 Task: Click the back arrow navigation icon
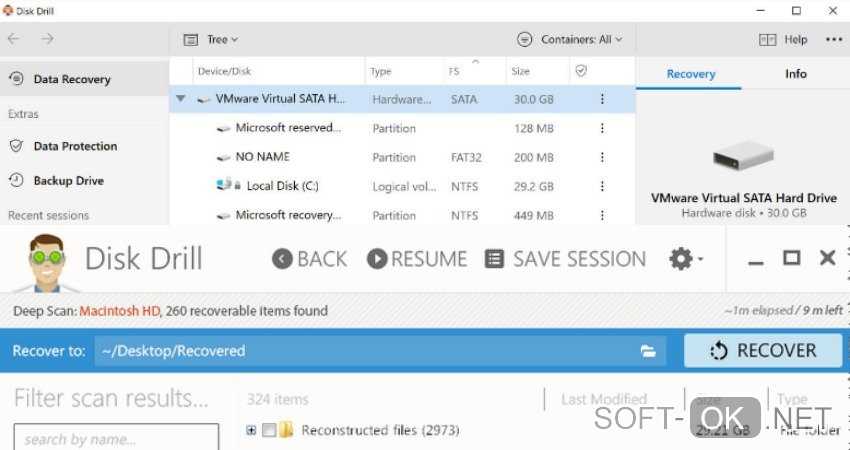tap(13, 39)
